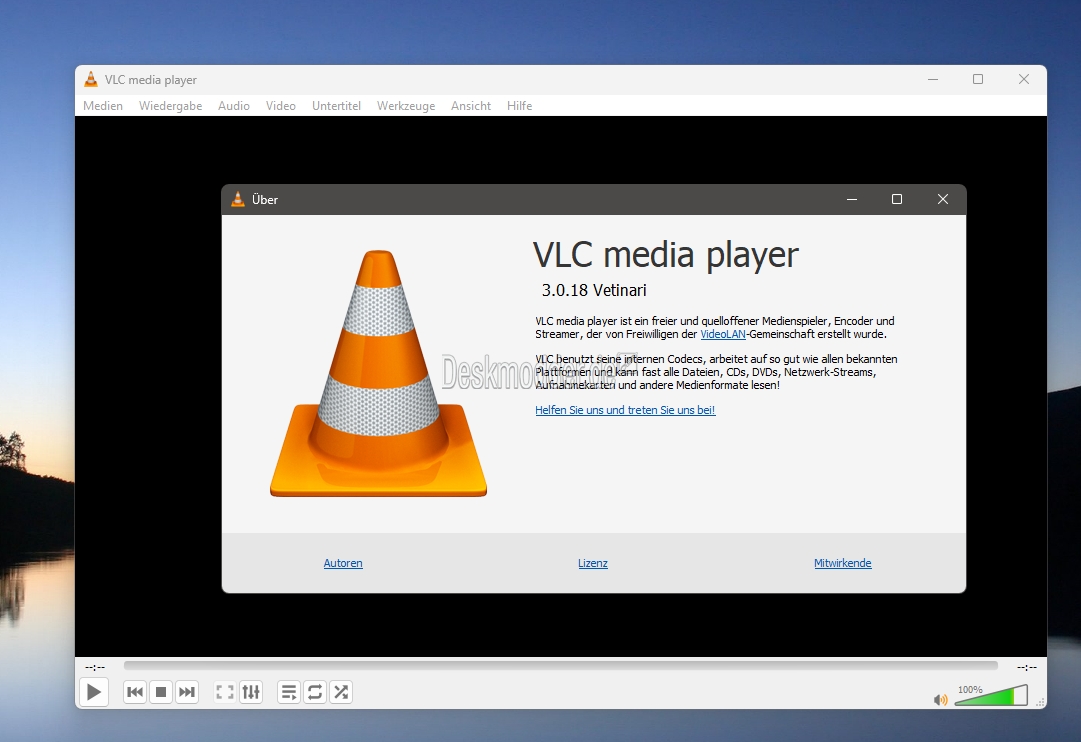Open the Mitwirkende link

click(x=842, y=563)
